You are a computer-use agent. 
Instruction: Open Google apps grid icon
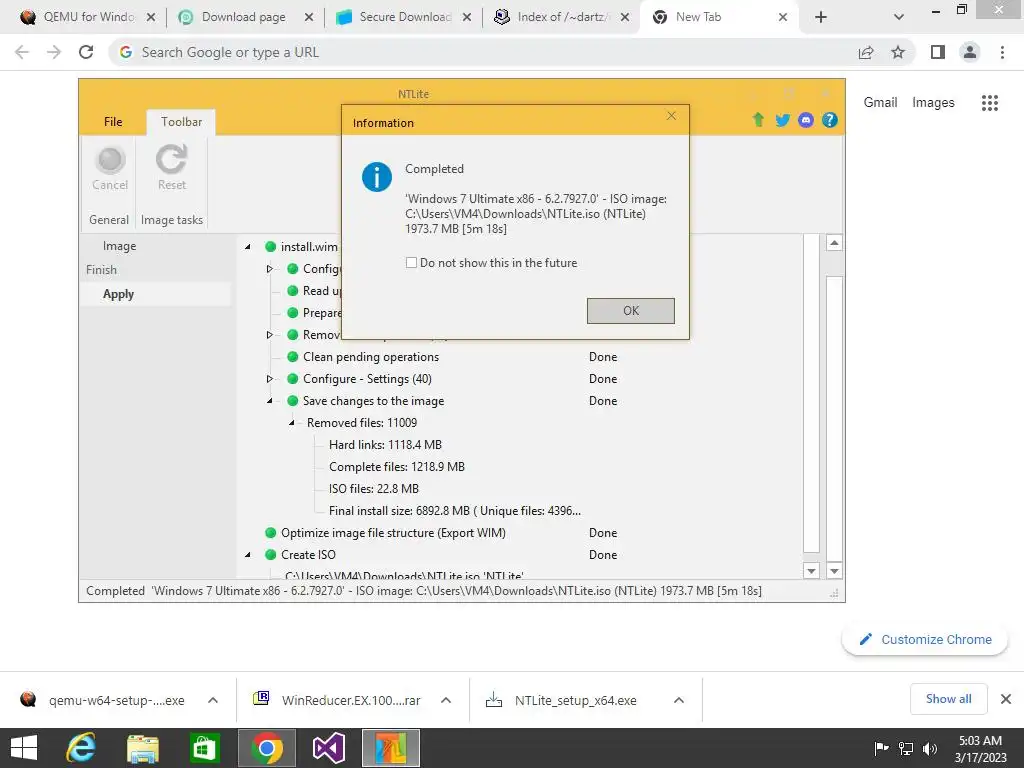(x=989, y=103)
